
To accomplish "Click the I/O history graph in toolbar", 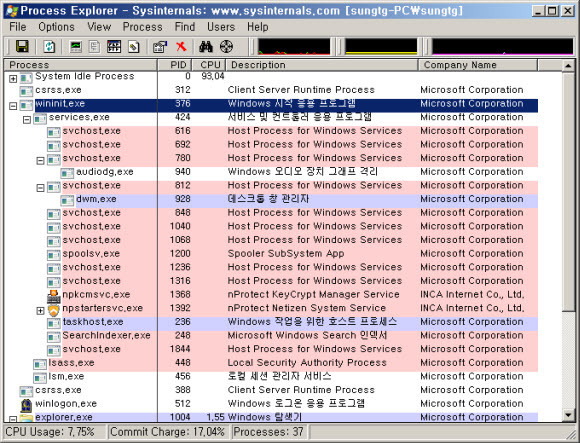I will [x=503, y=47].
